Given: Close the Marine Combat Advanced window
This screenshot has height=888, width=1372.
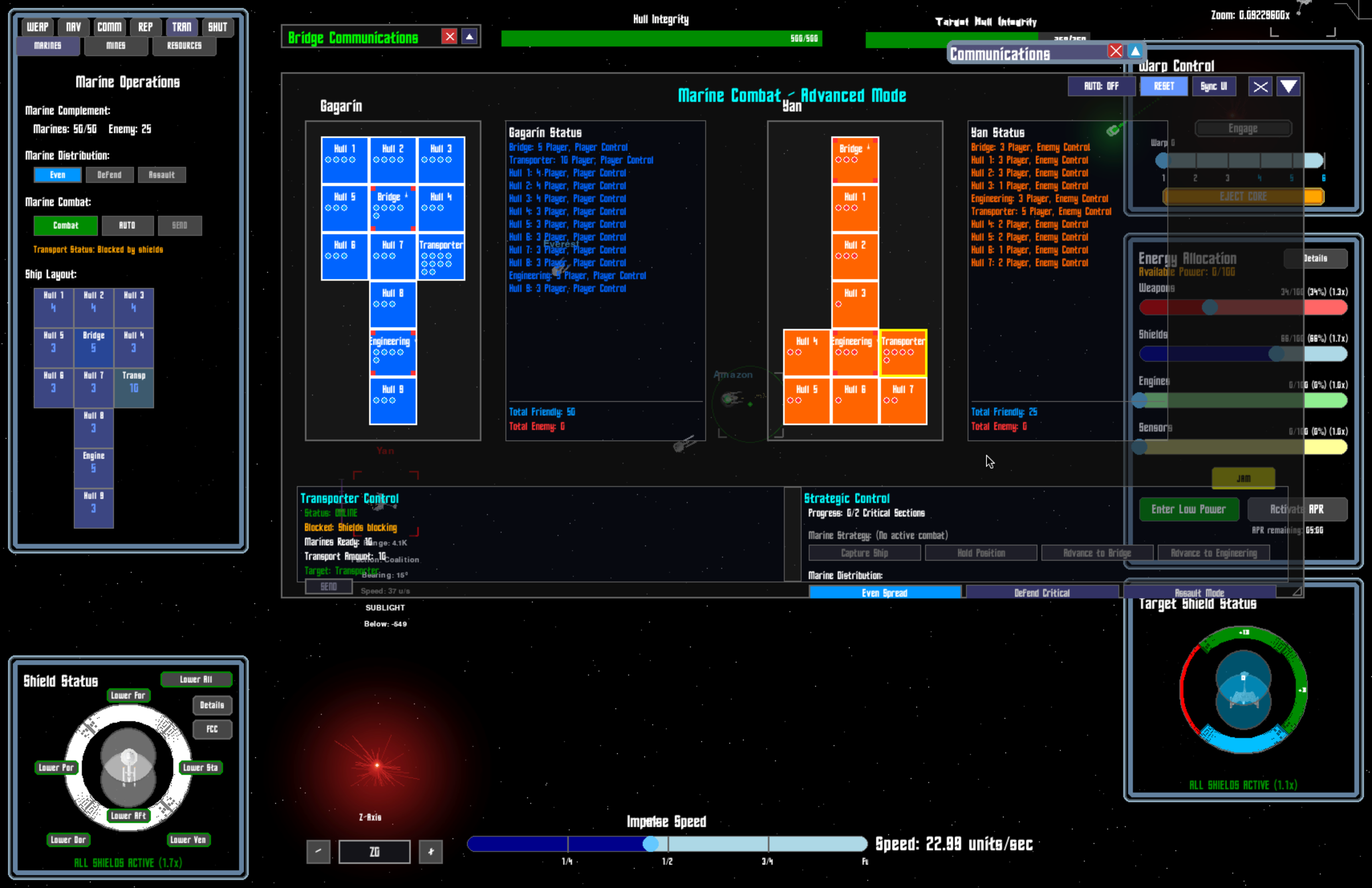Looking at the screenshot, I should pos(1260,87).
